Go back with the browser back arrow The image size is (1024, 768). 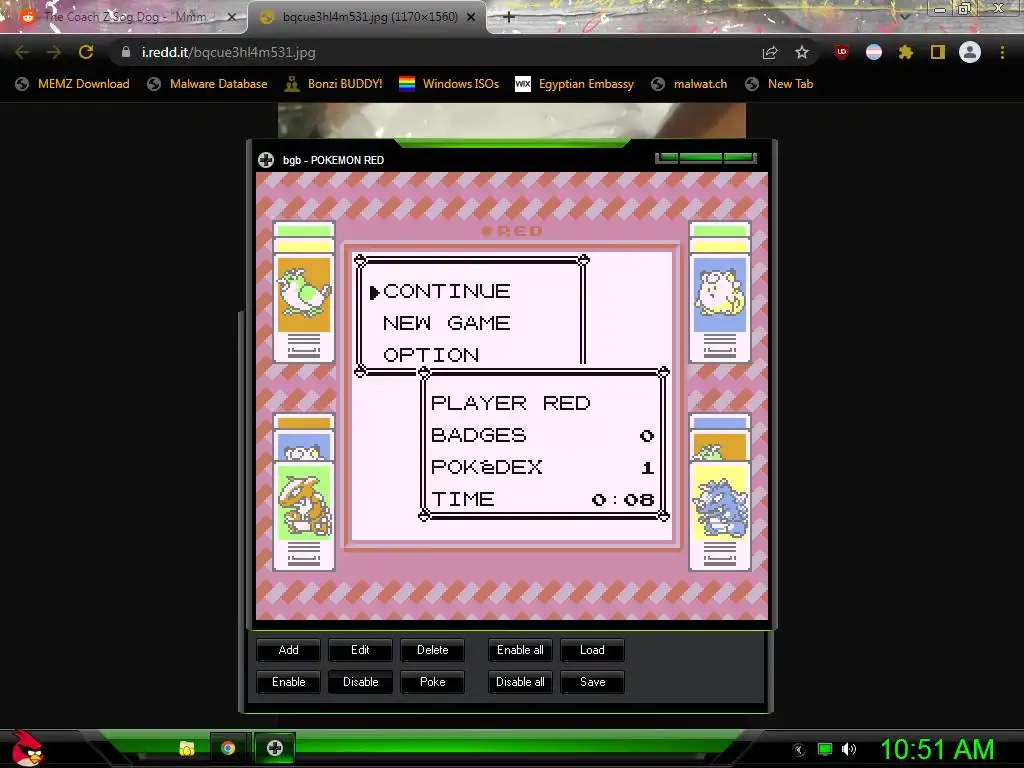pyautogui.click(x=22, y=52)
